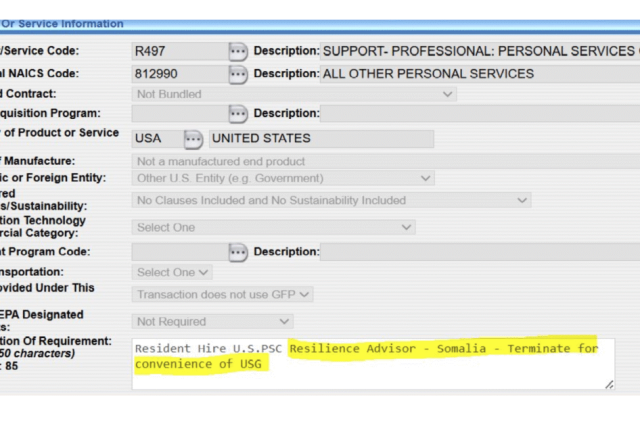Screen dimensions: 640x426
Task: Click 'Resilience Advisor - Somalia' highlighted text
Action: click(x=388, y=348)
